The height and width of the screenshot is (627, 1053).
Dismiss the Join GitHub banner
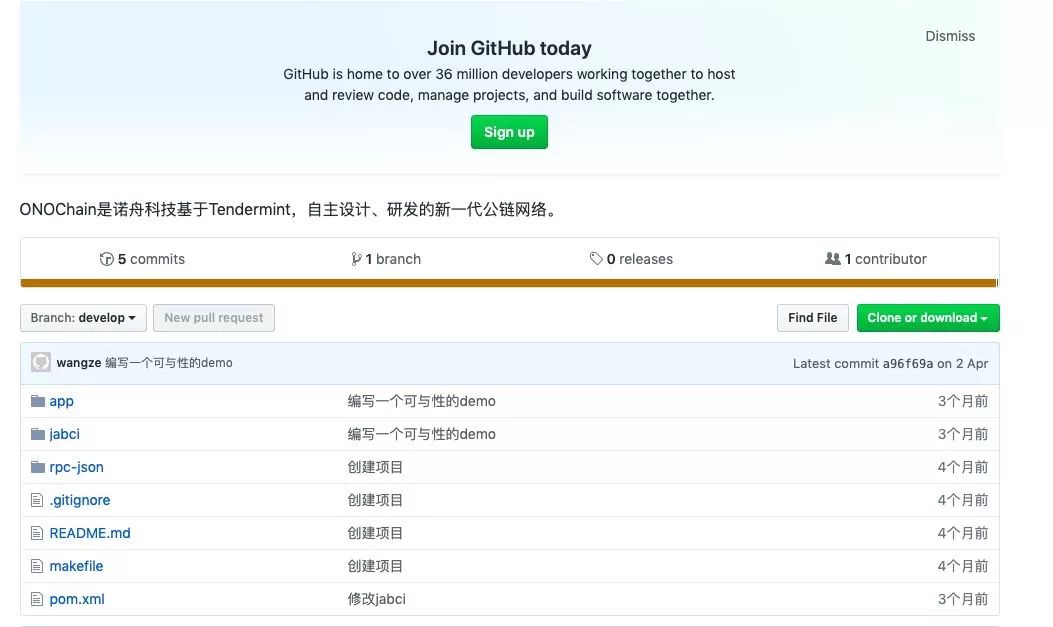(950, 36)
